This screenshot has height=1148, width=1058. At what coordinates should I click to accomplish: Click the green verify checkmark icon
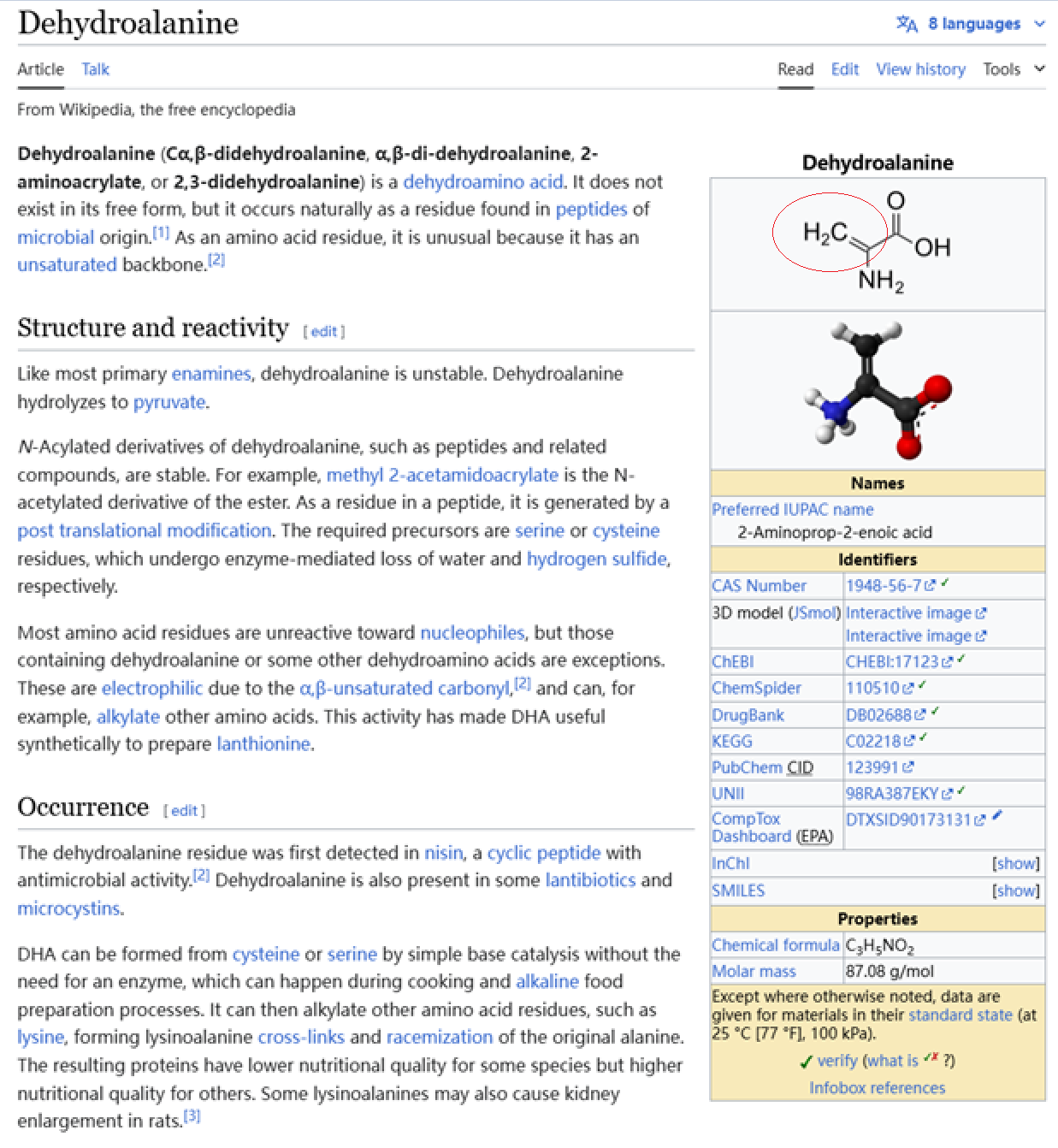[x=806, y=1062]
